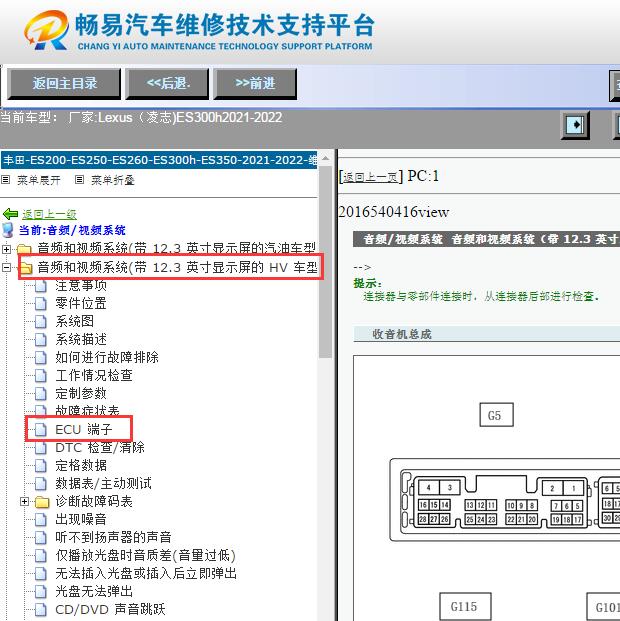Expand the 汽油车型 audio system folder

pos(6,249)
